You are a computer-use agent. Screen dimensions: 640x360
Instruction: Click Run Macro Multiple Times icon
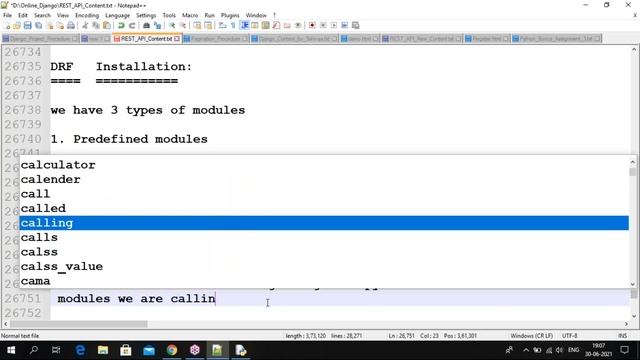[x=344, y=25]
